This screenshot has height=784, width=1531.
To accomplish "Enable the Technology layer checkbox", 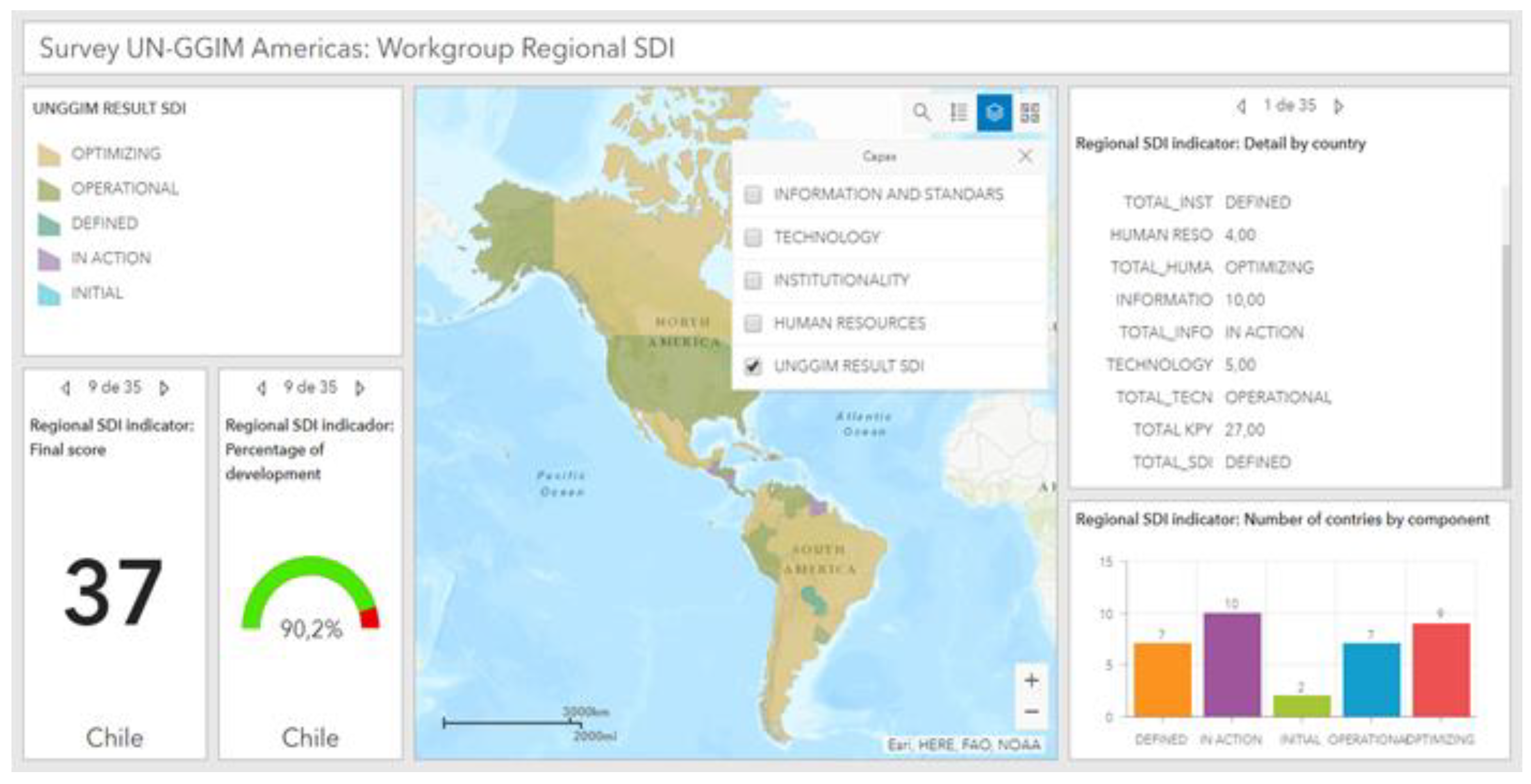I will point(753,238).
